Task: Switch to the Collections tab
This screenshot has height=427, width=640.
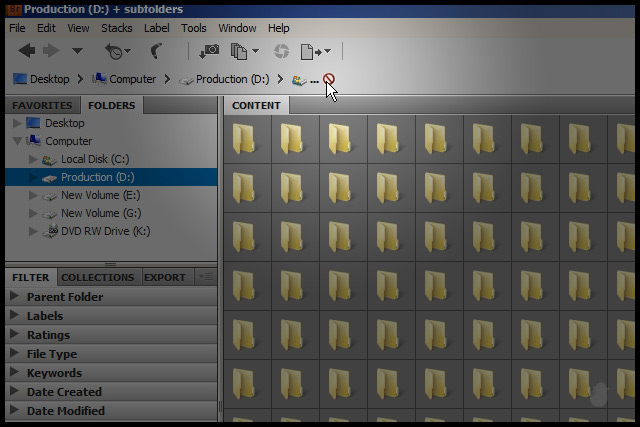Action: coord(97,277)
